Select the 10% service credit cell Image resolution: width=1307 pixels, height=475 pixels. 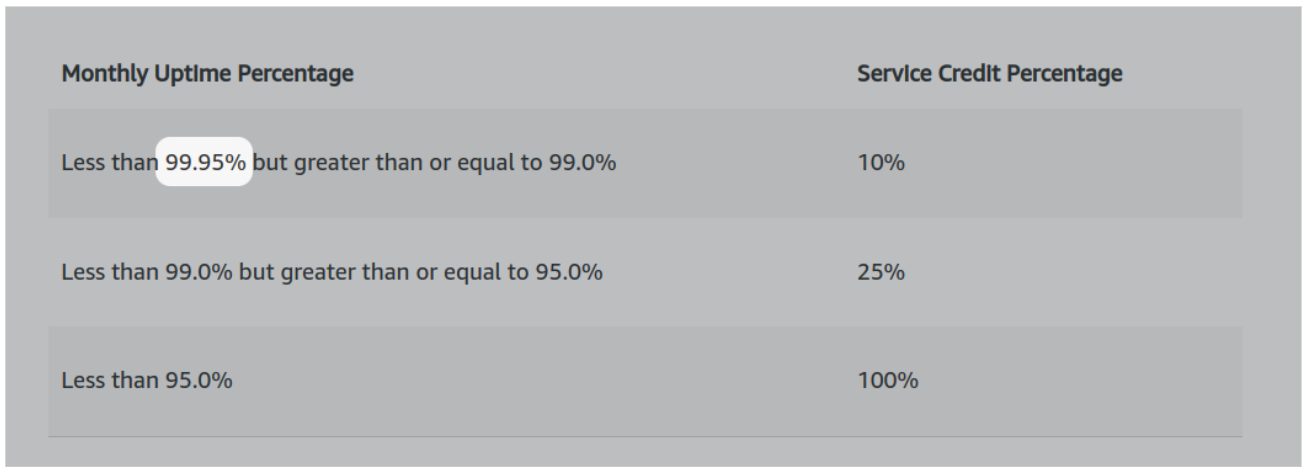(880, 162)
